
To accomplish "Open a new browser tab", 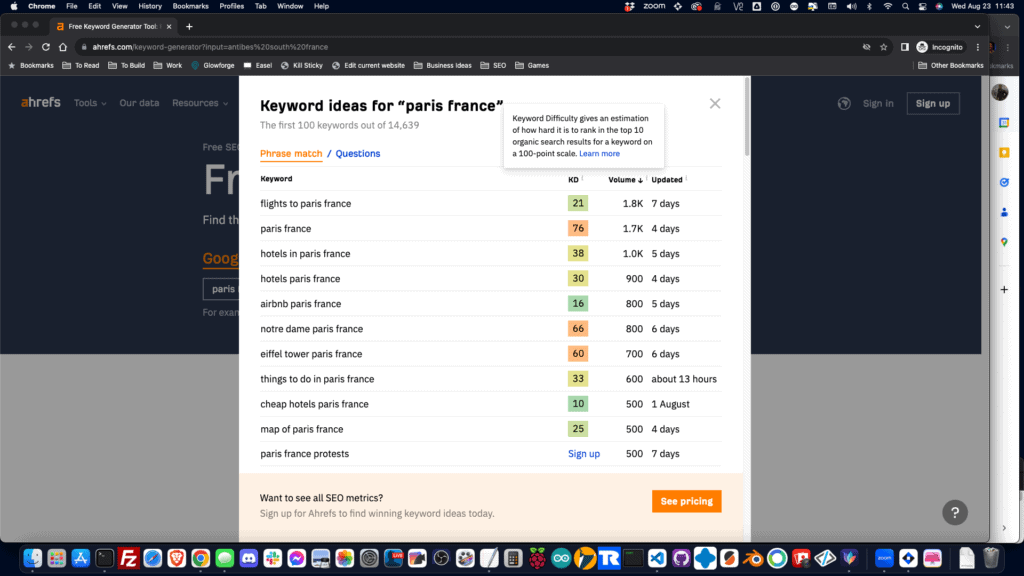I will click(x=189, y=27).
